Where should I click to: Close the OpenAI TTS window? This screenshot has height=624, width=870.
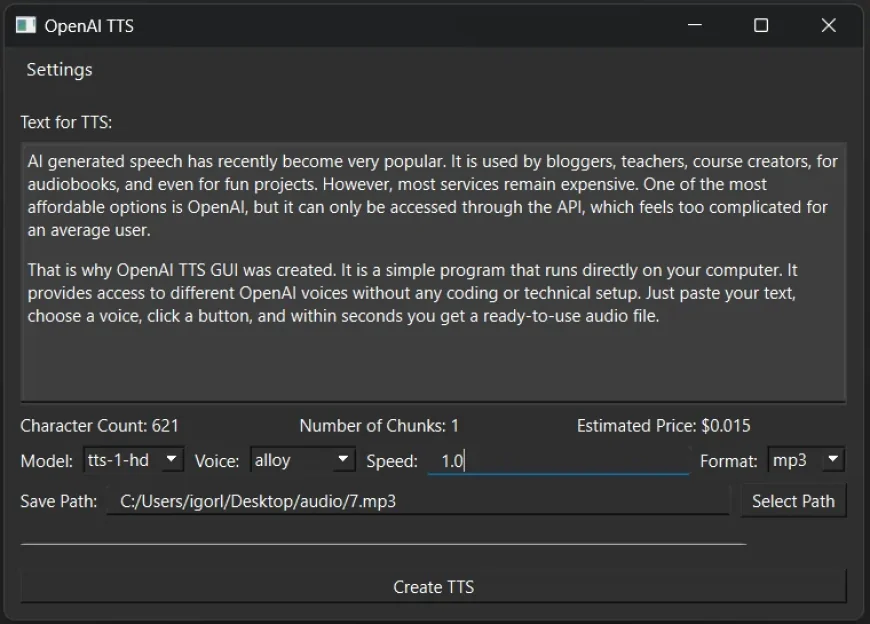click(828, 25)
